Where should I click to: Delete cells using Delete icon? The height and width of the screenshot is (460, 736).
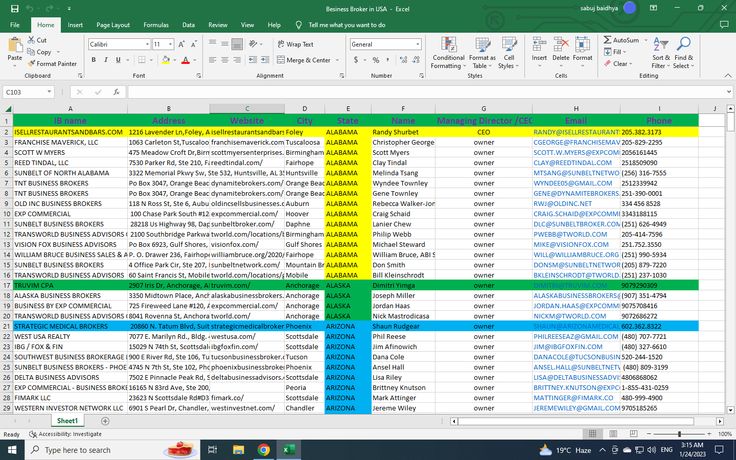pyautogui.click(x=560, y=49)
